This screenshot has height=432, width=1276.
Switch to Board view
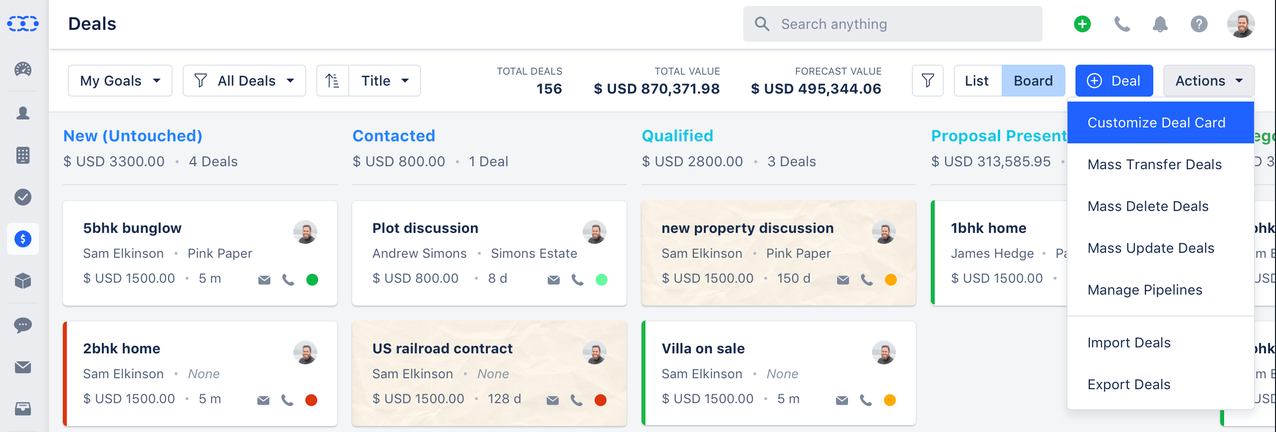[1033, 81]
